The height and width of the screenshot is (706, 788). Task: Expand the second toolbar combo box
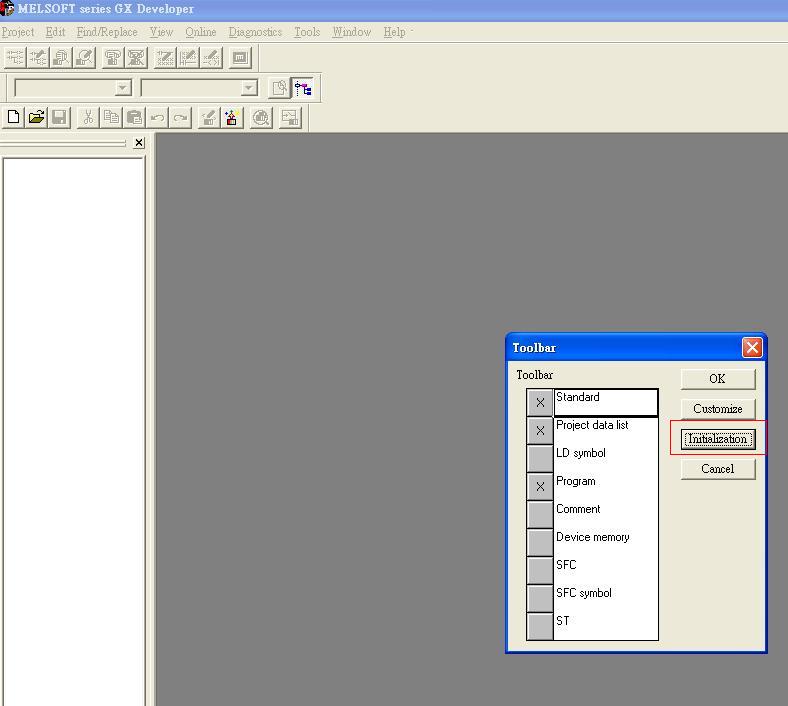(x=249, y=89)
